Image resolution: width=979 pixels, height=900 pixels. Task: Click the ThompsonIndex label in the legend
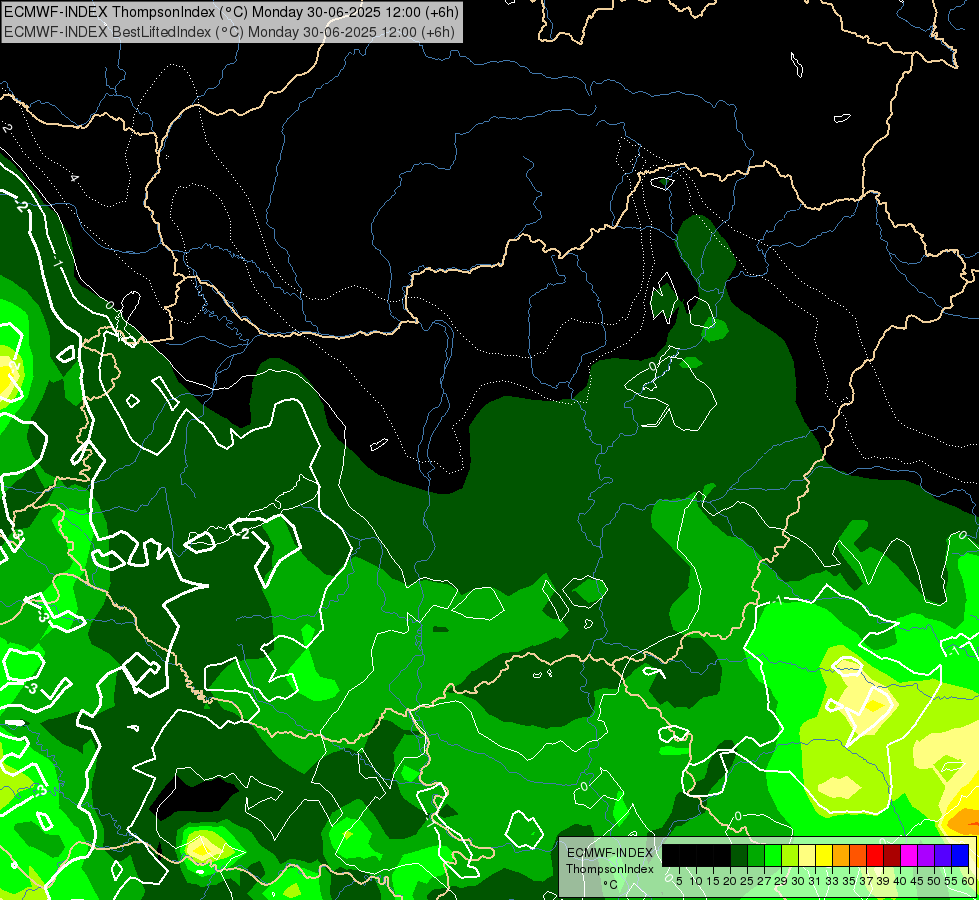pos(610,869)
